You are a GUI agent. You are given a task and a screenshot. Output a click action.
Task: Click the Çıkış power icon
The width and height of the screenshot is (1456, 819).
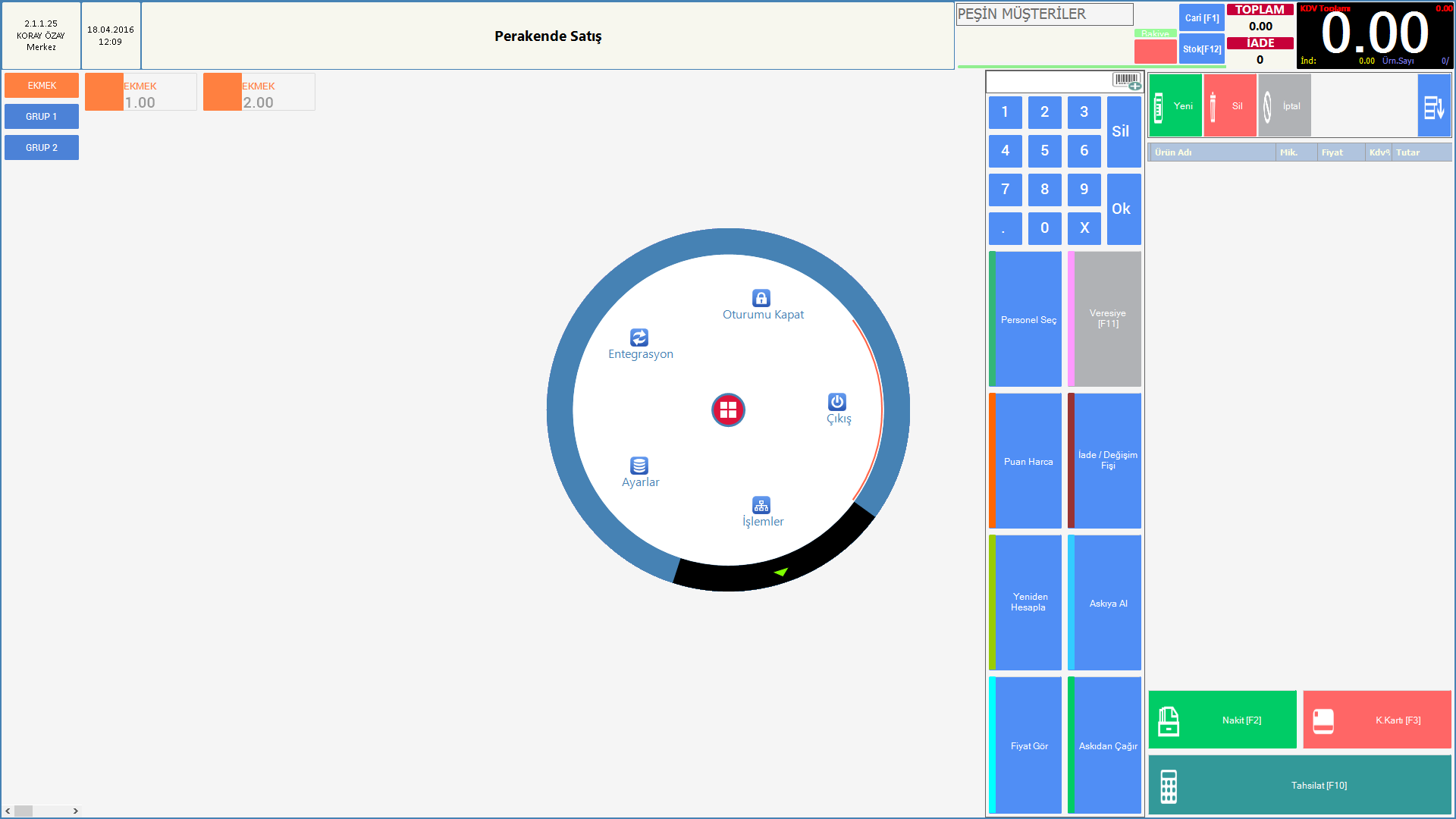click(837, 402)
